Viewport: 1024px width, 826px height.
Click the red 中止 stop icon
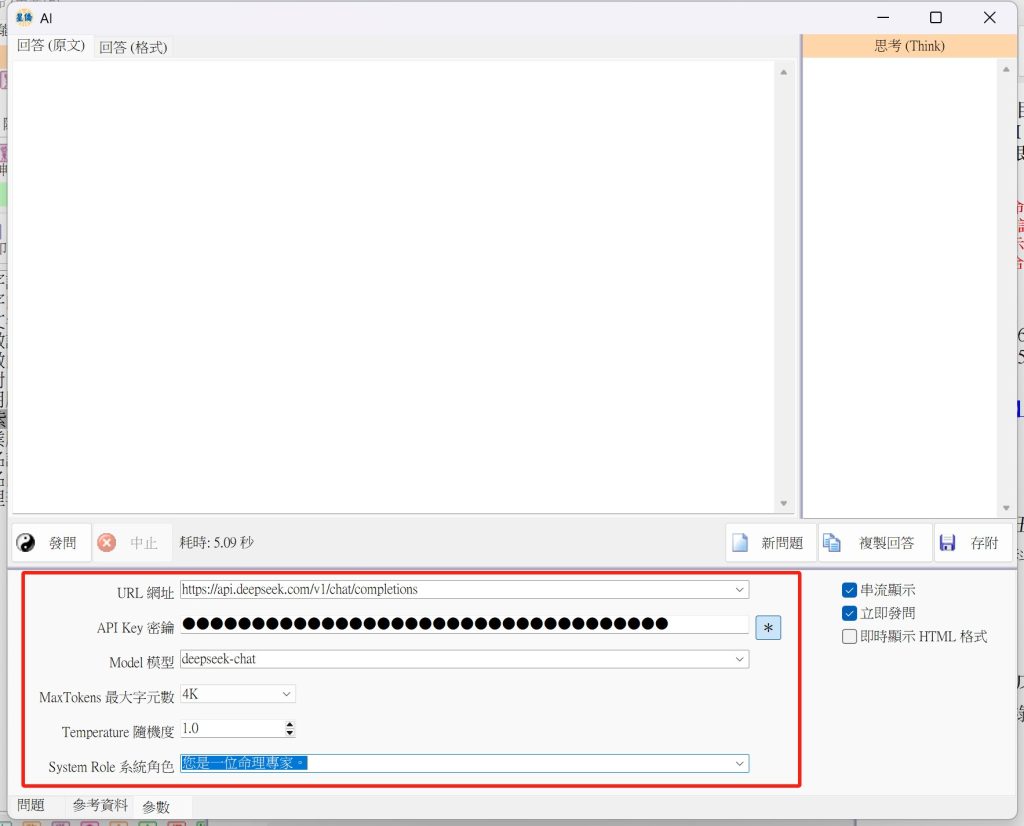tap(107, 543)
